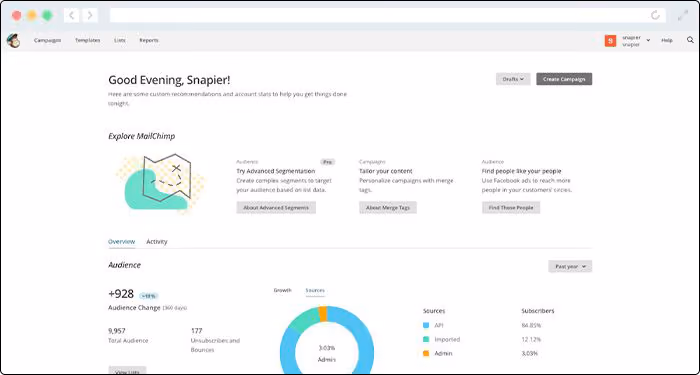This screenshot has height=375, width=700.
Task: Switch to the Overview tab
Action: click(121, 242)
